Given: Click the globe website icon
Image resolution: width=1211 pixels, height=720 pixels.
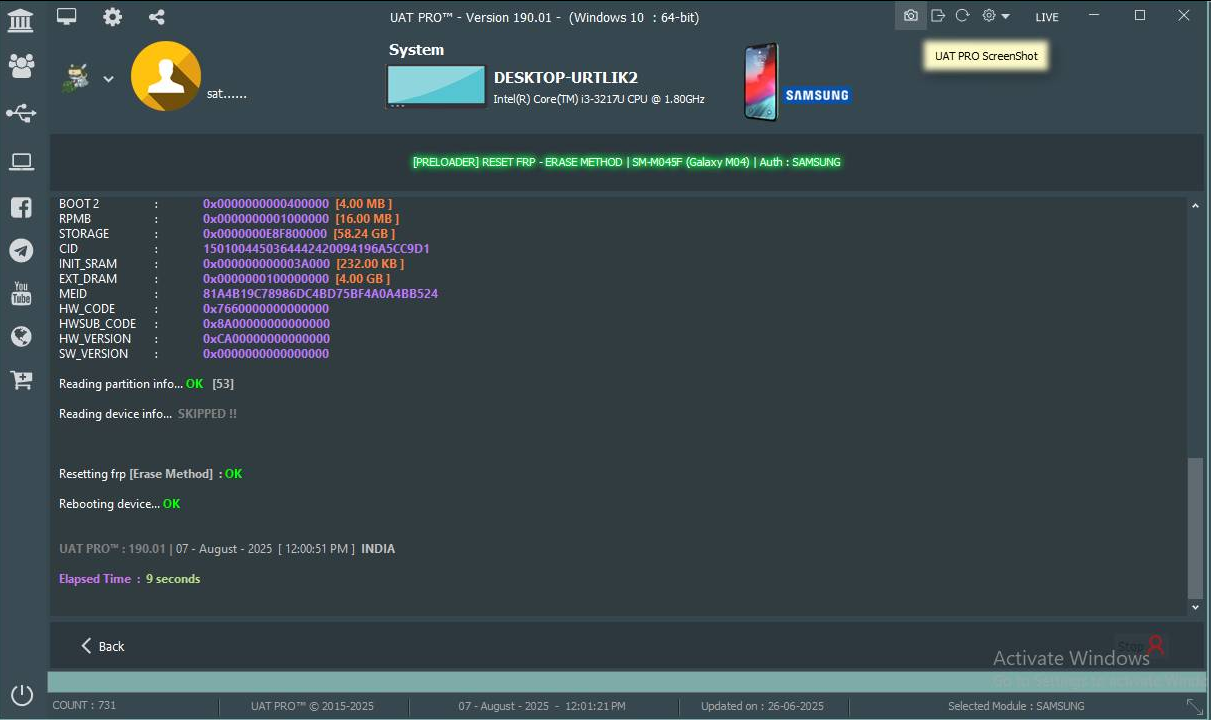Looking at the screenshot, I should pyautogui.click(x=21, y=337).
